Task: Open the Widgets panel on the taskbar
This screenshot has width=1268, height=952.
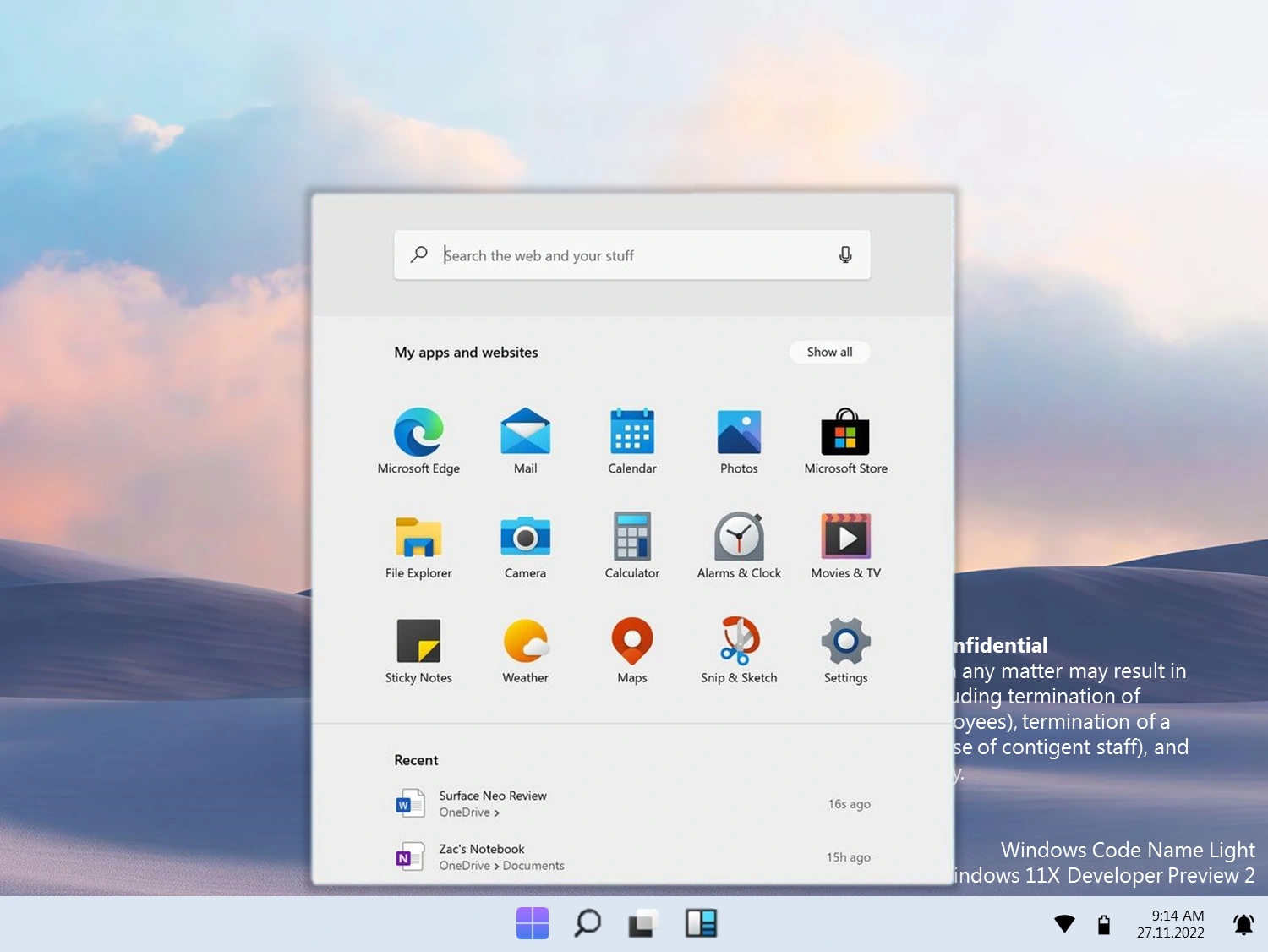Action: click(x=701, y=923)
